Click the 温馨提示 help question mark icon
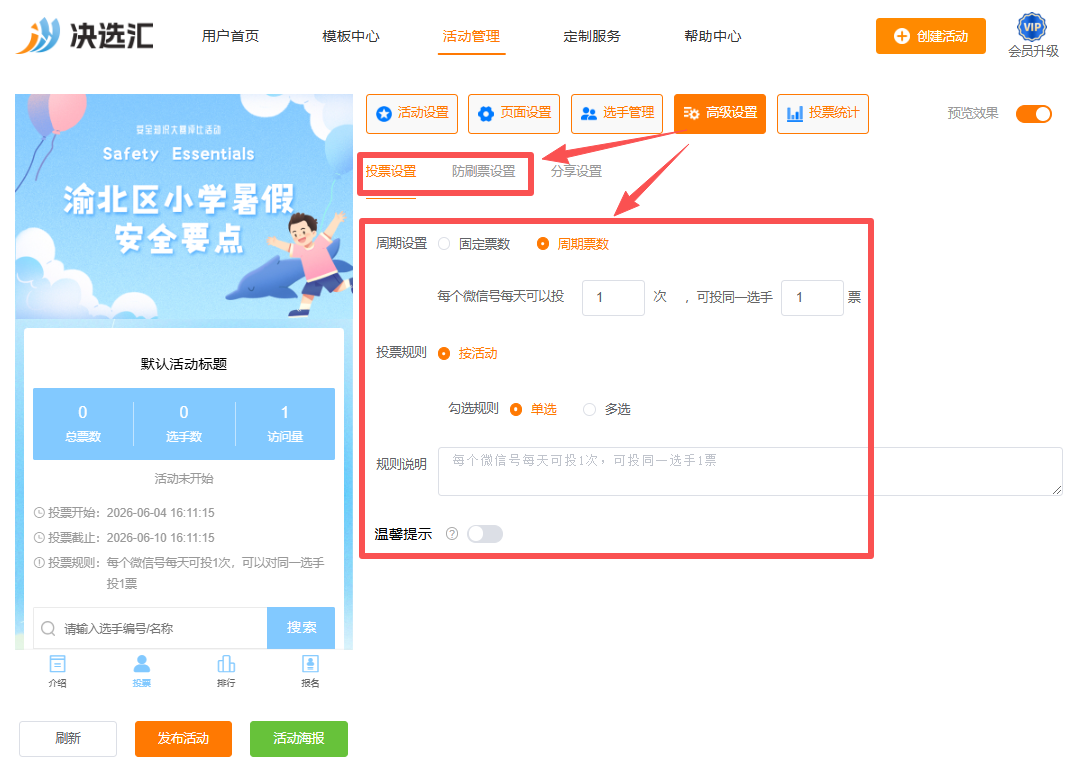Screen dimensions: 1071x778 click(x=451, y=533)
